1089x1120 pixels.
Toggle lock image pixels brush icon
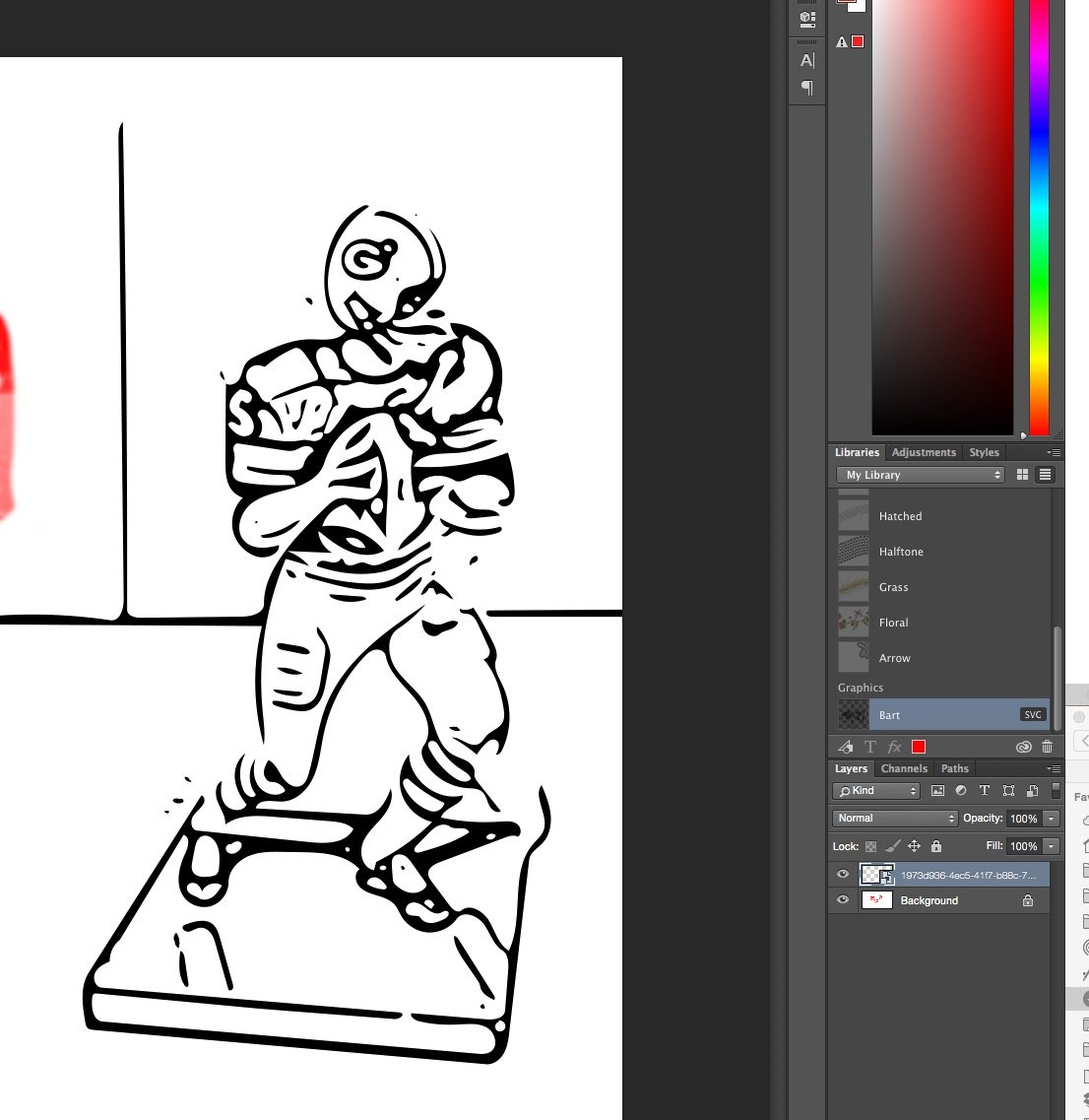893,846
